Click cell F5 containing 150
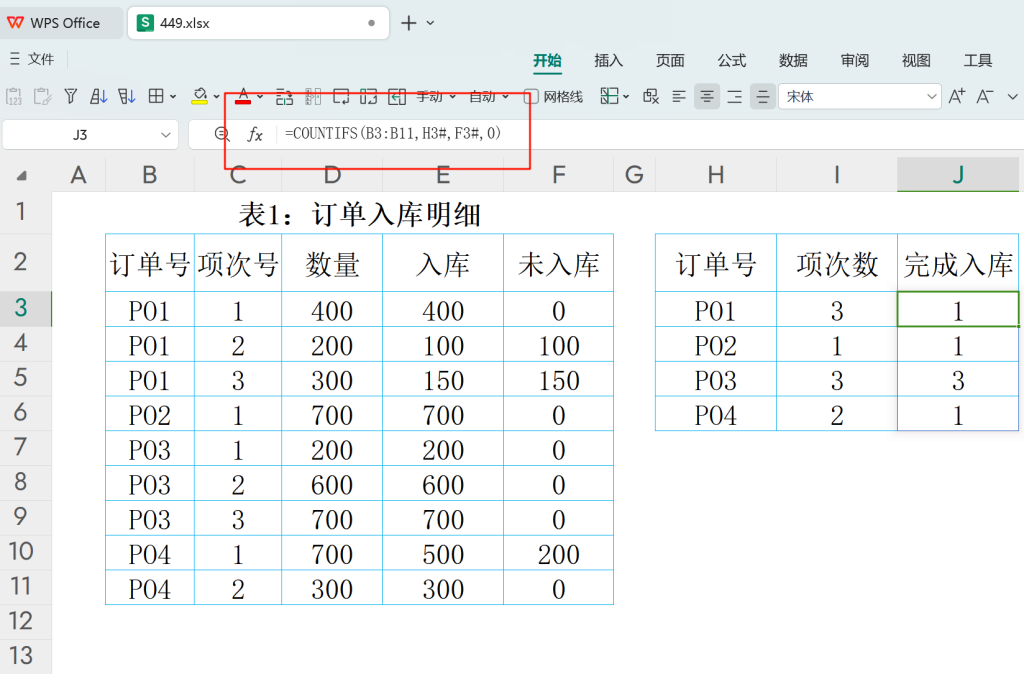The image size is (1024, 674). pyautogui.click(x=558, y=381)
